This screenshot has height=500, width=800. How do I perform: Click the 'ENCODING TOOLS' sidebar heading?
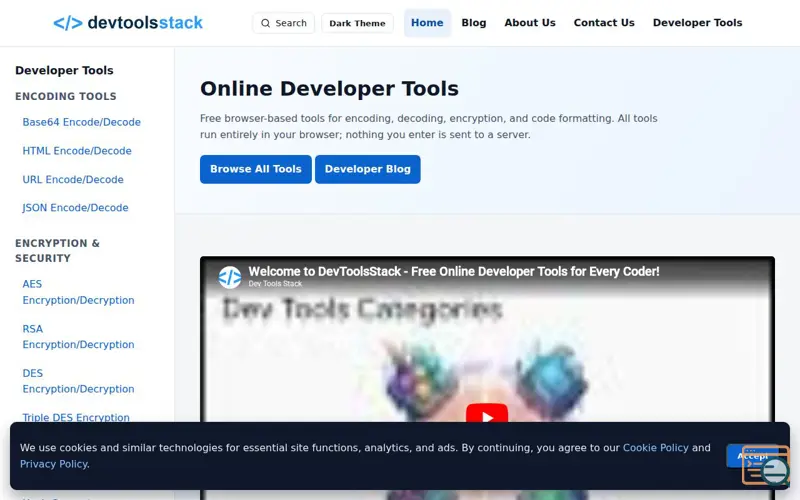point(66,96)
